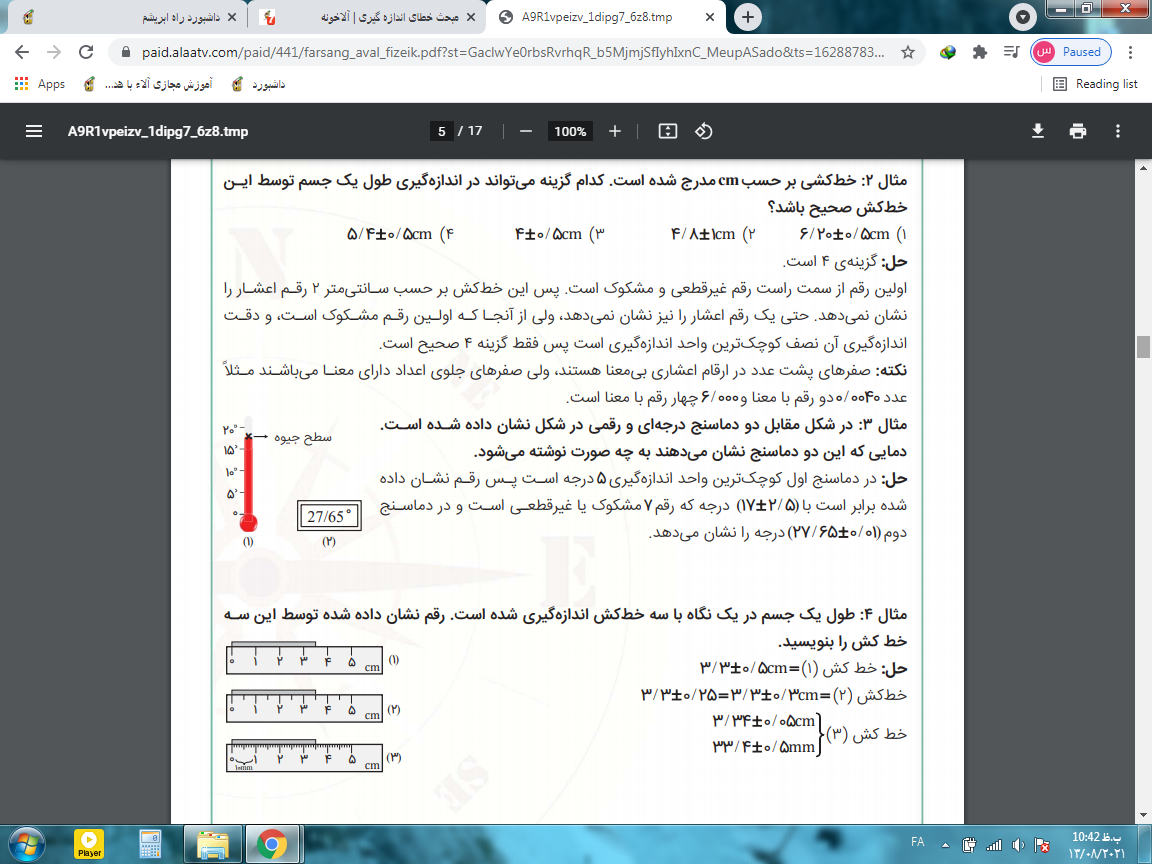The width and height of the screenshot is (1152, 864).
Task: Click the 100% zoom level field
Action: click(570, 132)
